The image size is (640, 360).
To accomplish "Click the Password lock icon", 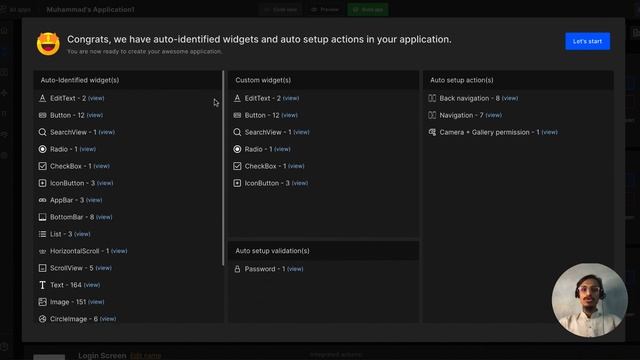I will 237,269.
